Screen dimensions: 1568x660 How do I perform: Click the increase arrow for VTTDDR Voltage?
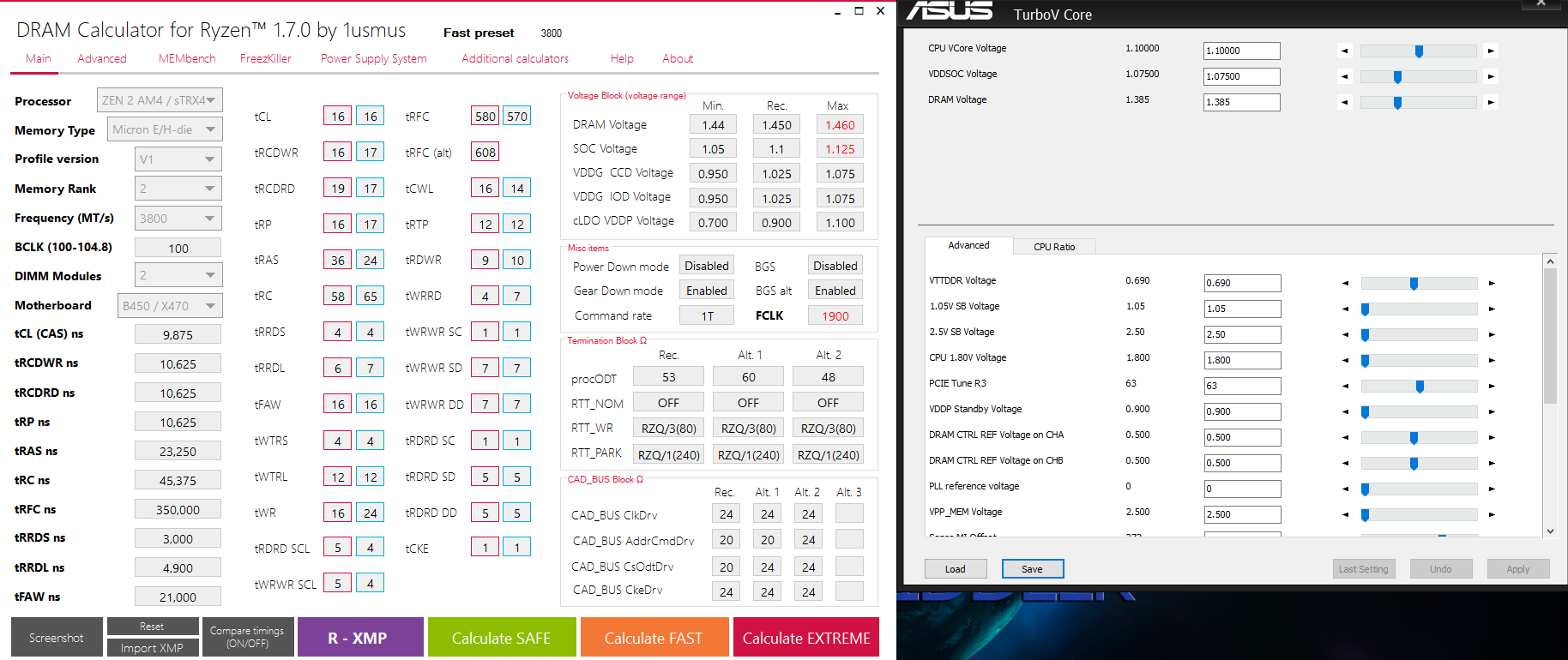tap(1492, 283)
